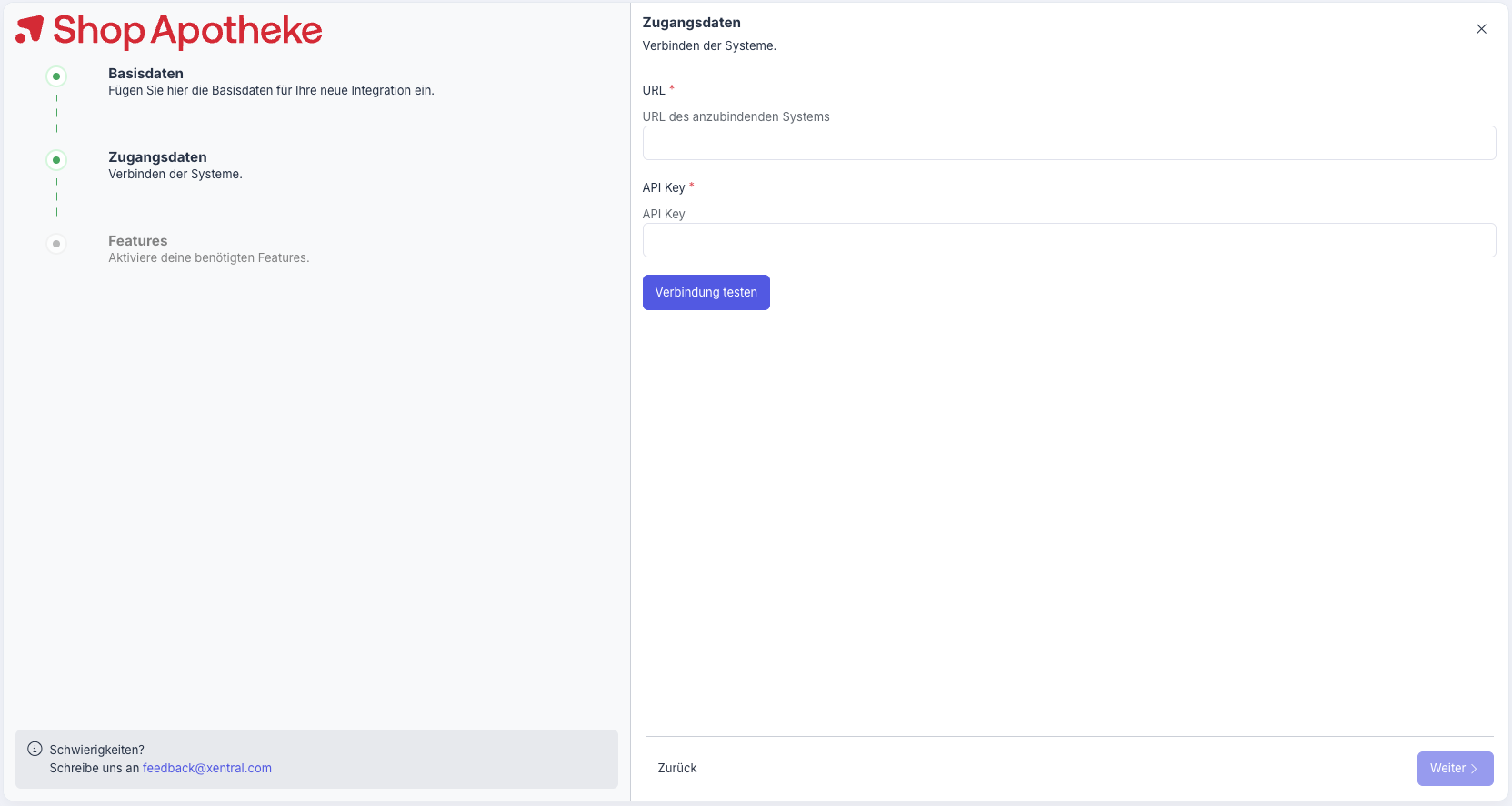Click the Features description 'Aktiviere deine benötigten Features'
1512x806 pixels.
208,257
